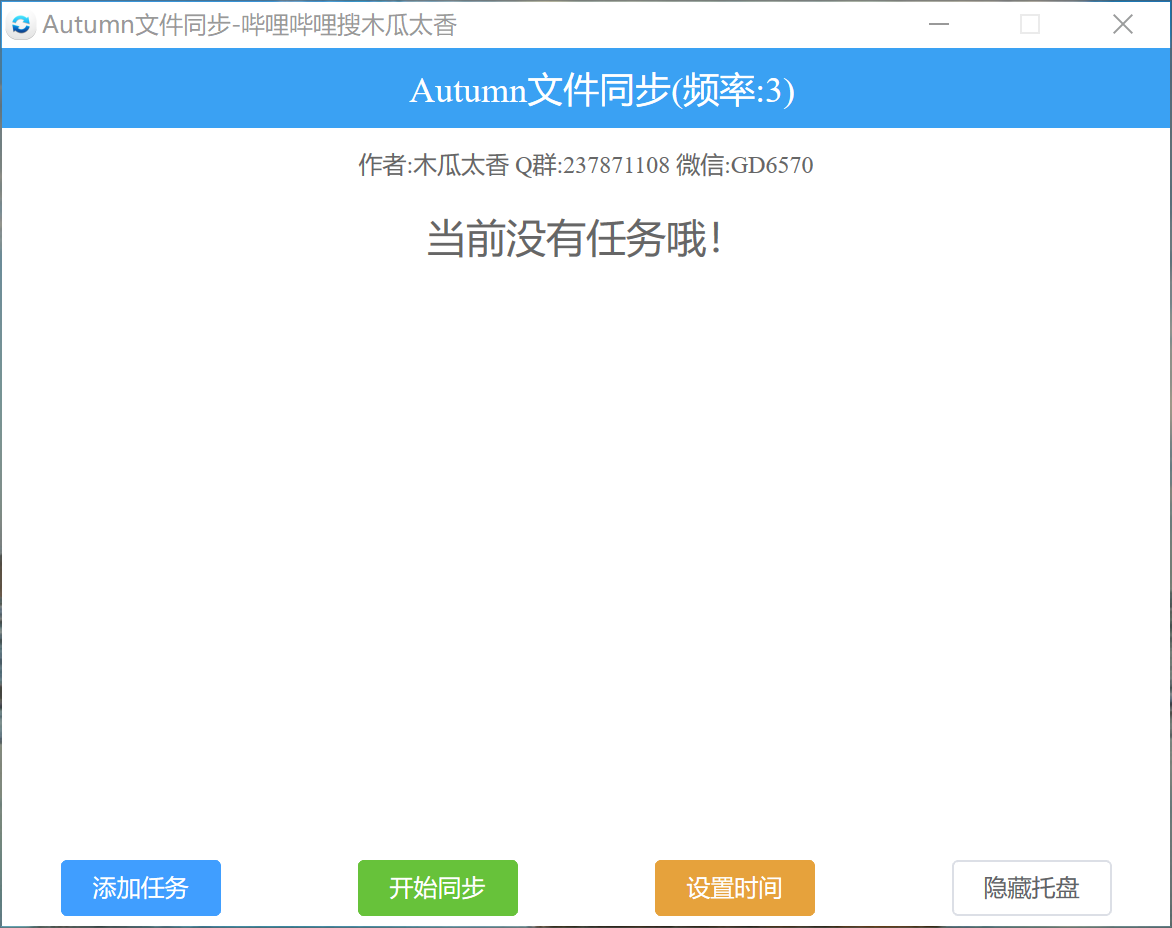
Task: Click the greyed-out maximize window icon
Action: 1030,25
